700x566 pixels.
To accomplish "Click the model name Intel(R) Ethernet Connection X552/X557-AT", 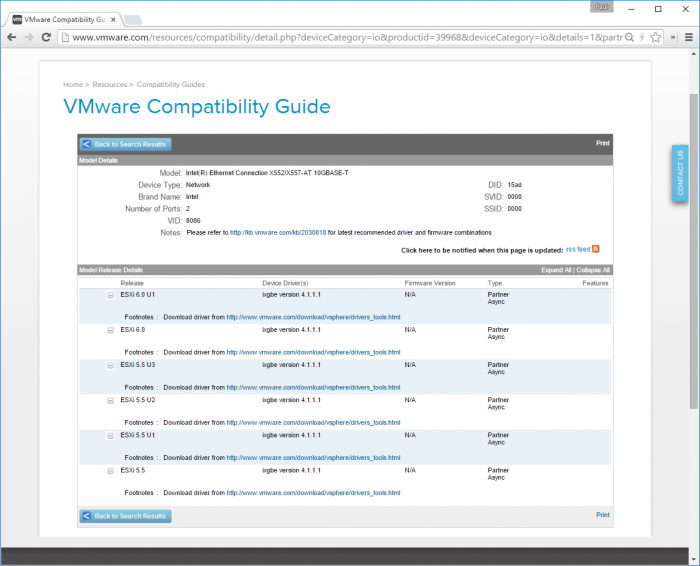I will pos(267,173).
